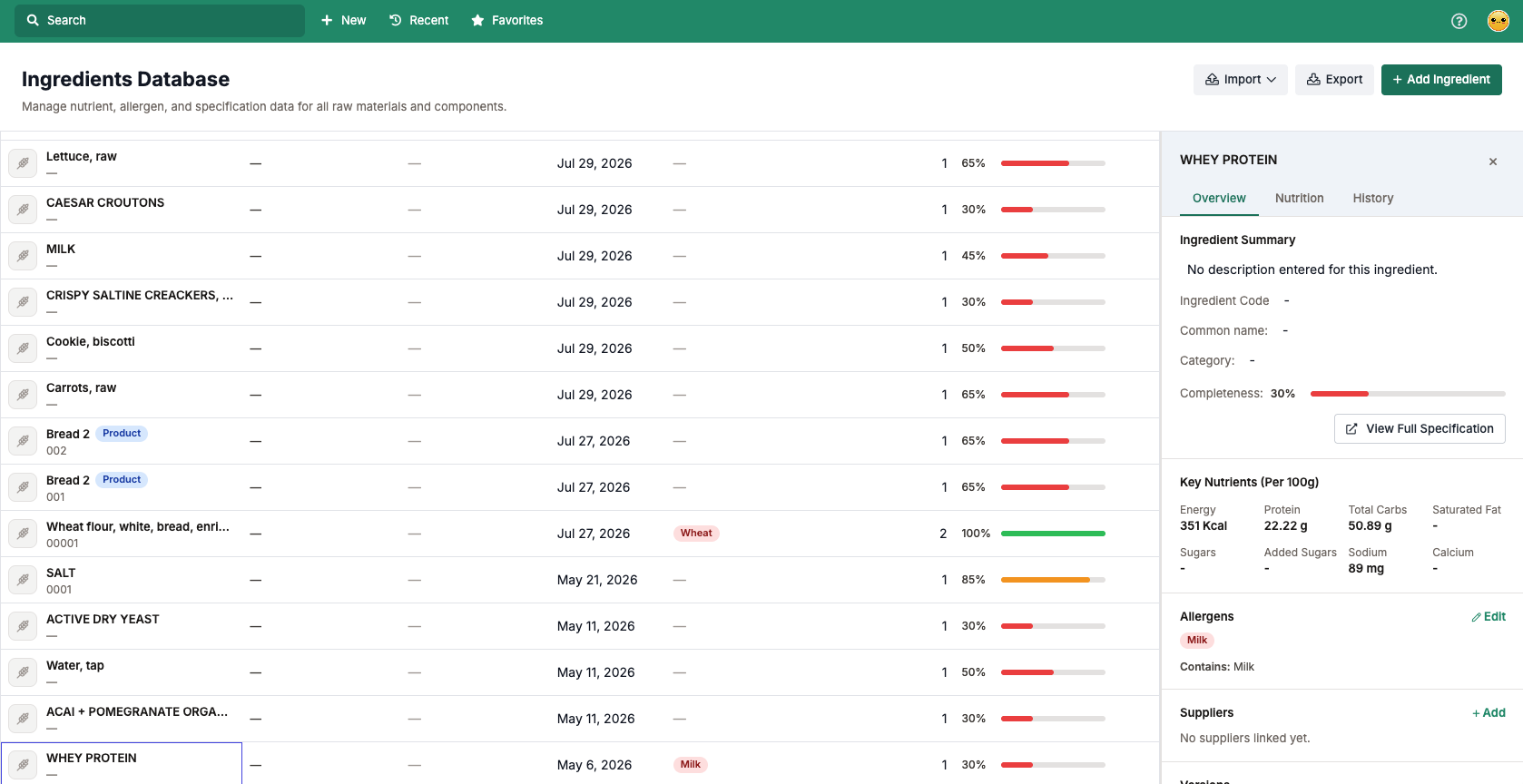Select 'WHEY PROTEIN' row name in the list

coord(92,758)
